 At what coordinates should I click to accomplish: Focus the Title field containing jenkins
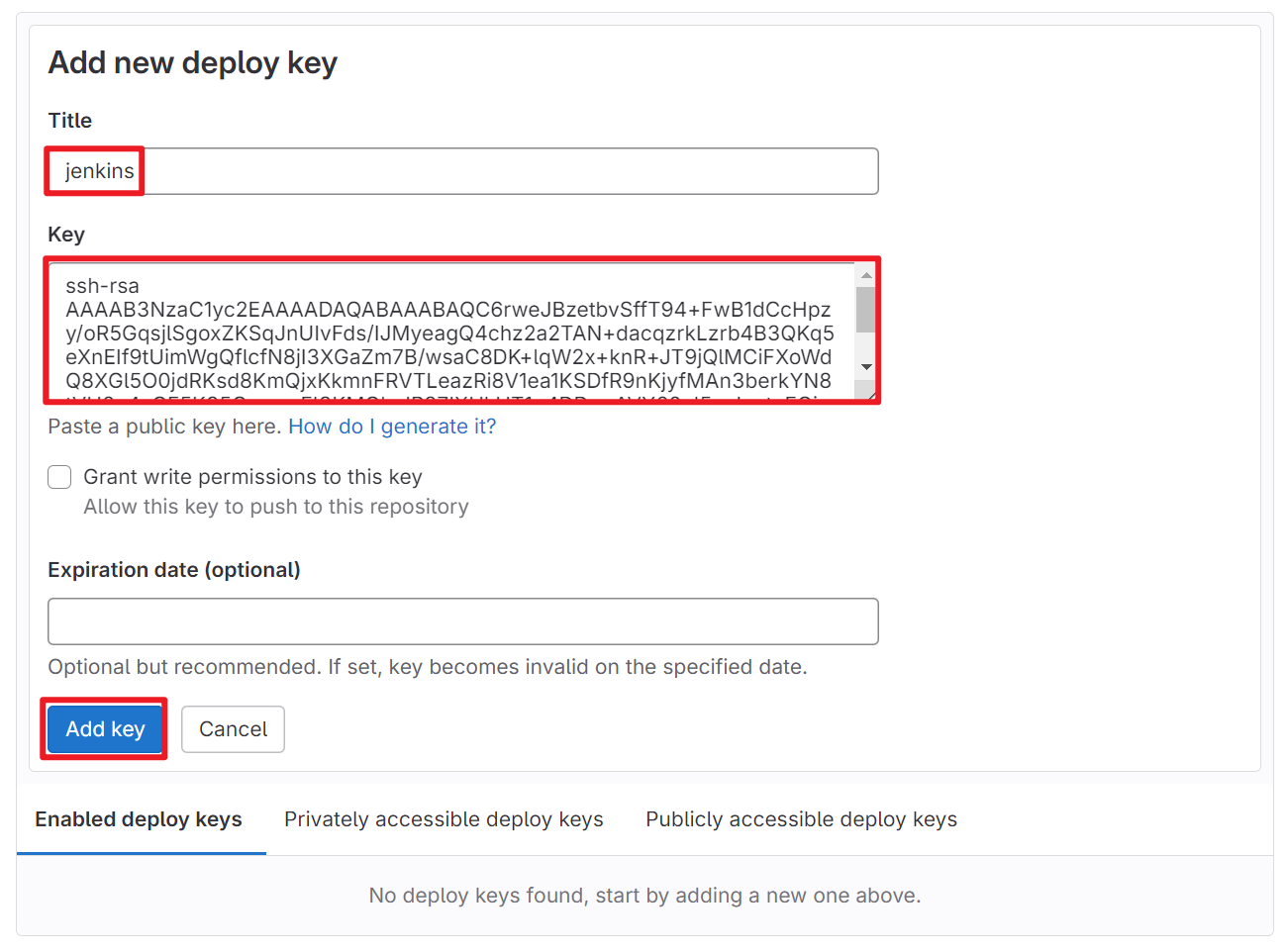coord(462,171)
